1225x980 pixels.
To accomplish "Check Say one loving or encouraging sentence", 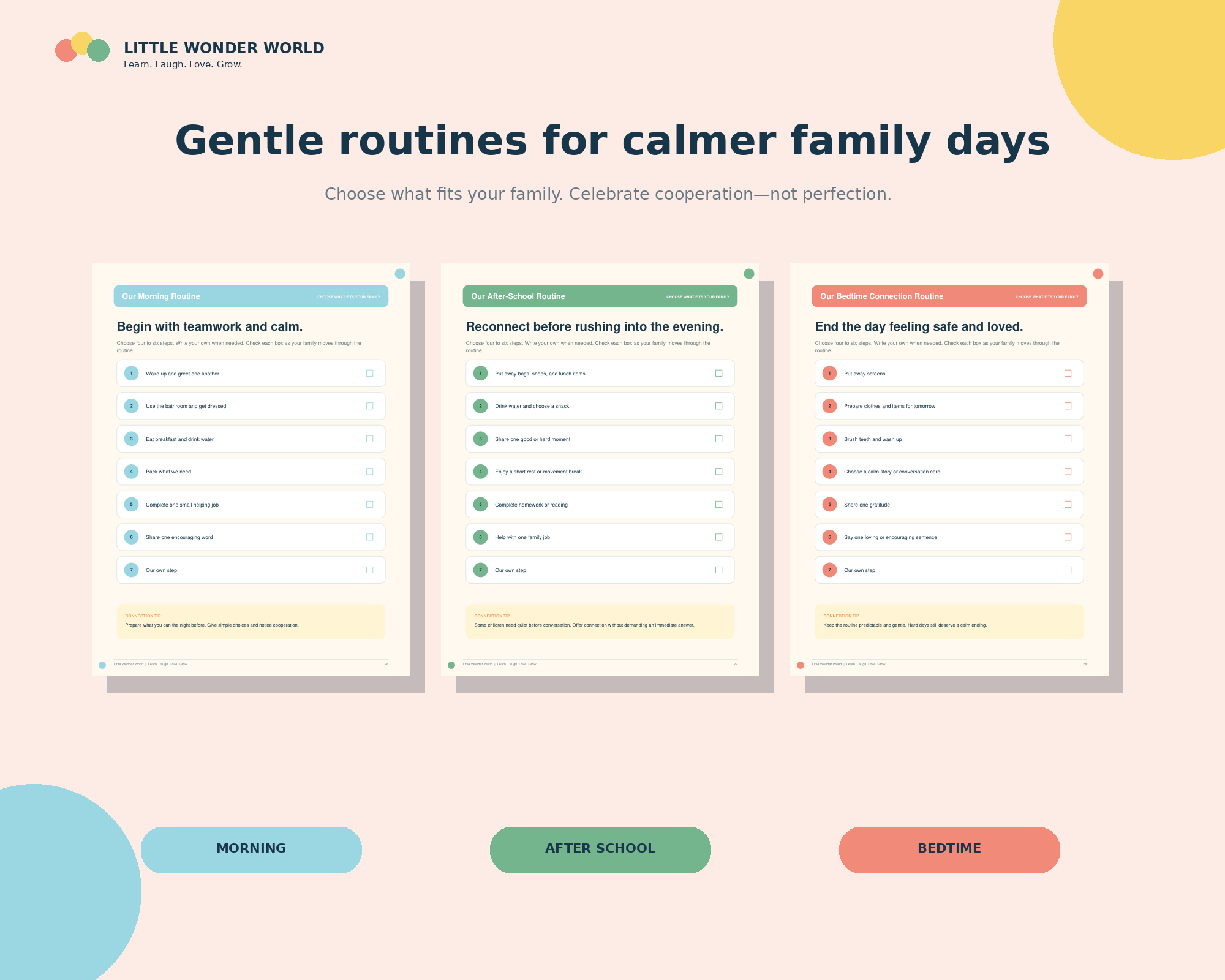I will pos(1068,537).
